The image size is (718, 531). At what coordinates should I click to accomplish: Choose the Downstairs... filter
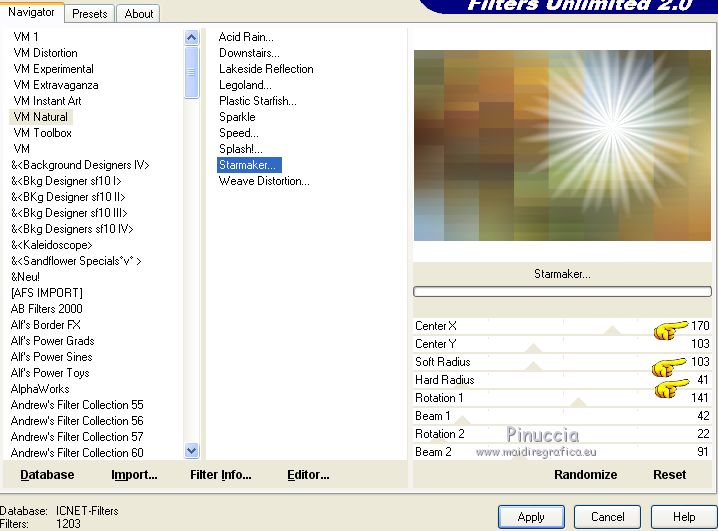pyautogui.click(x=249, y=53)
